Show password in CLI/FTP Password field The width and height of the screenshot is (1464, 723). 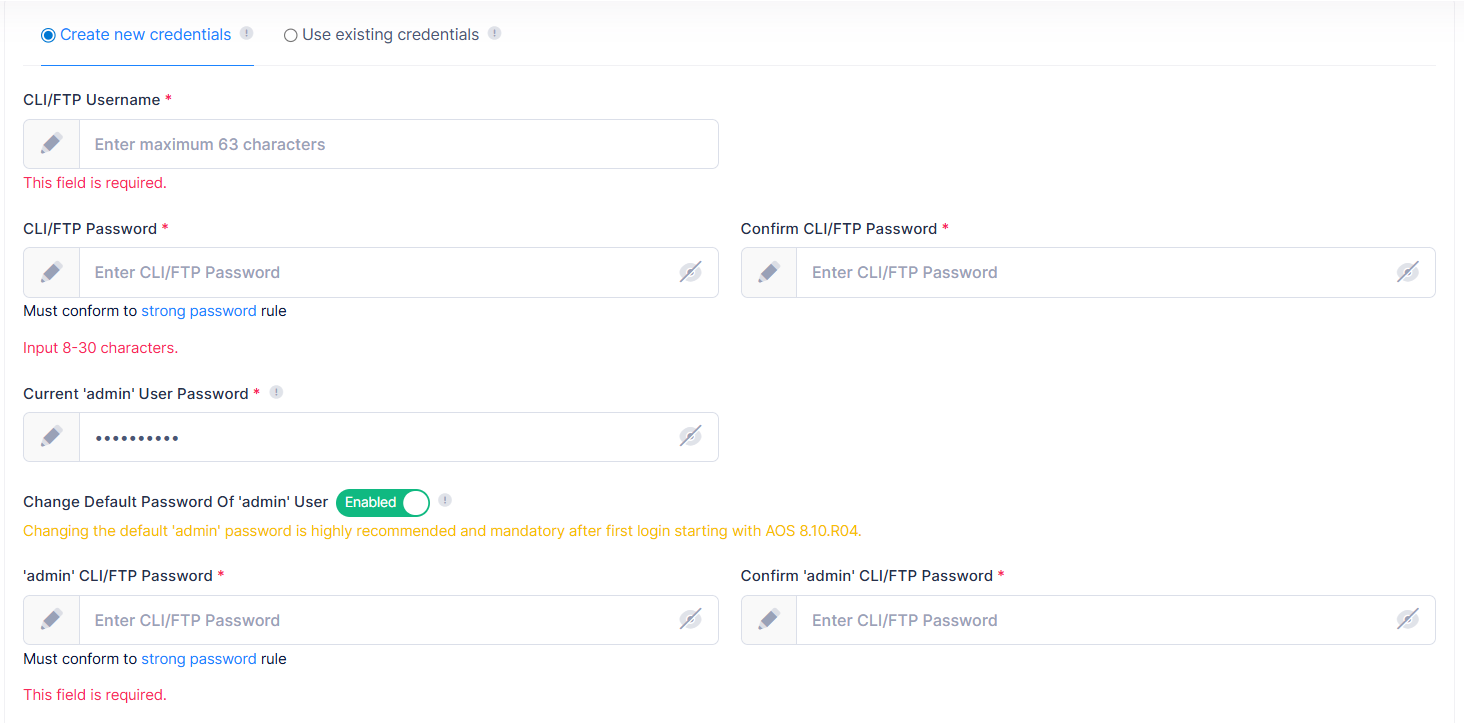click(690, 272)
